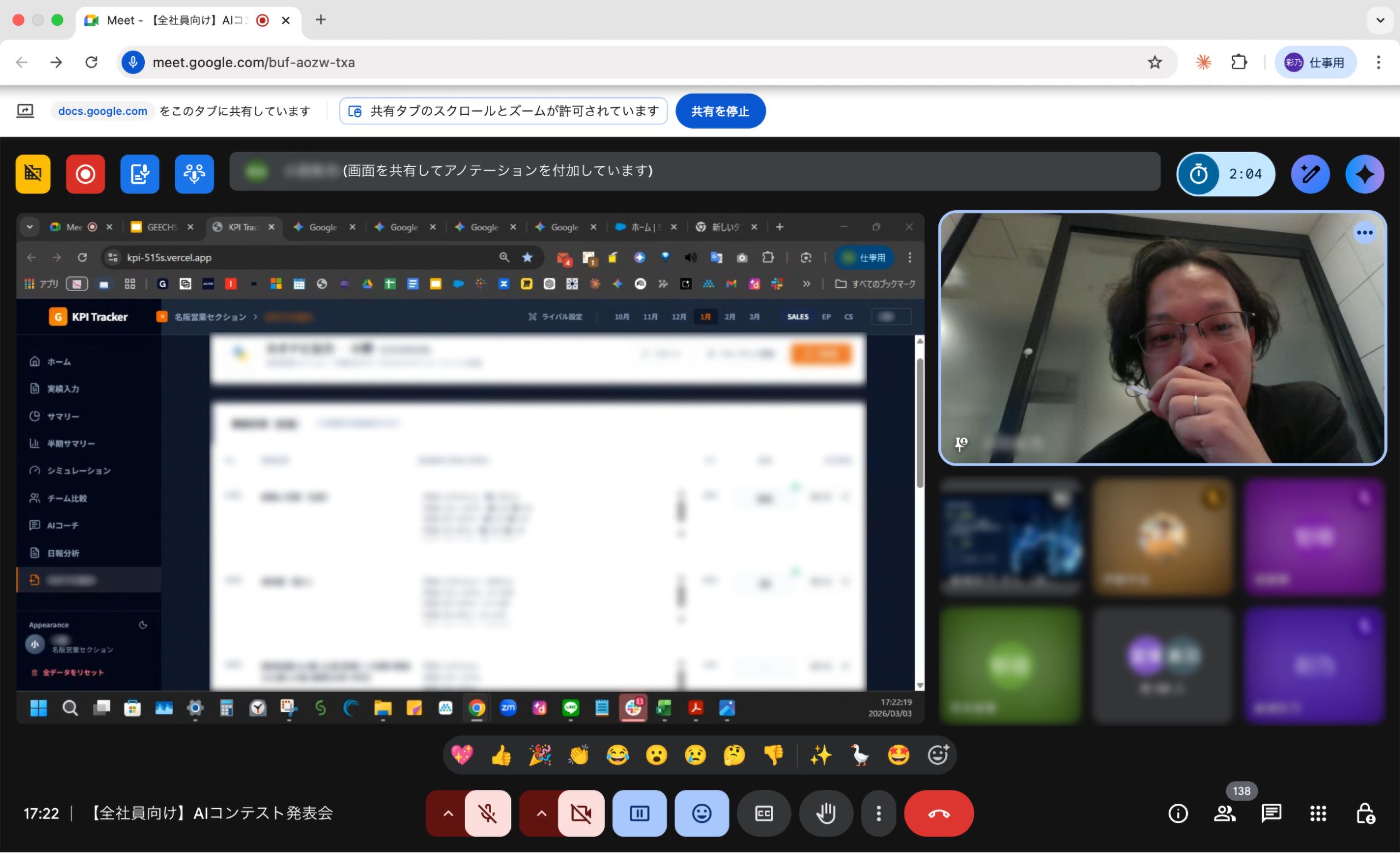This screenshot has height=853, width=1400.
Task: Leave the call with red hang-up button
Action: pyautogui.click(x=938, y=813)
